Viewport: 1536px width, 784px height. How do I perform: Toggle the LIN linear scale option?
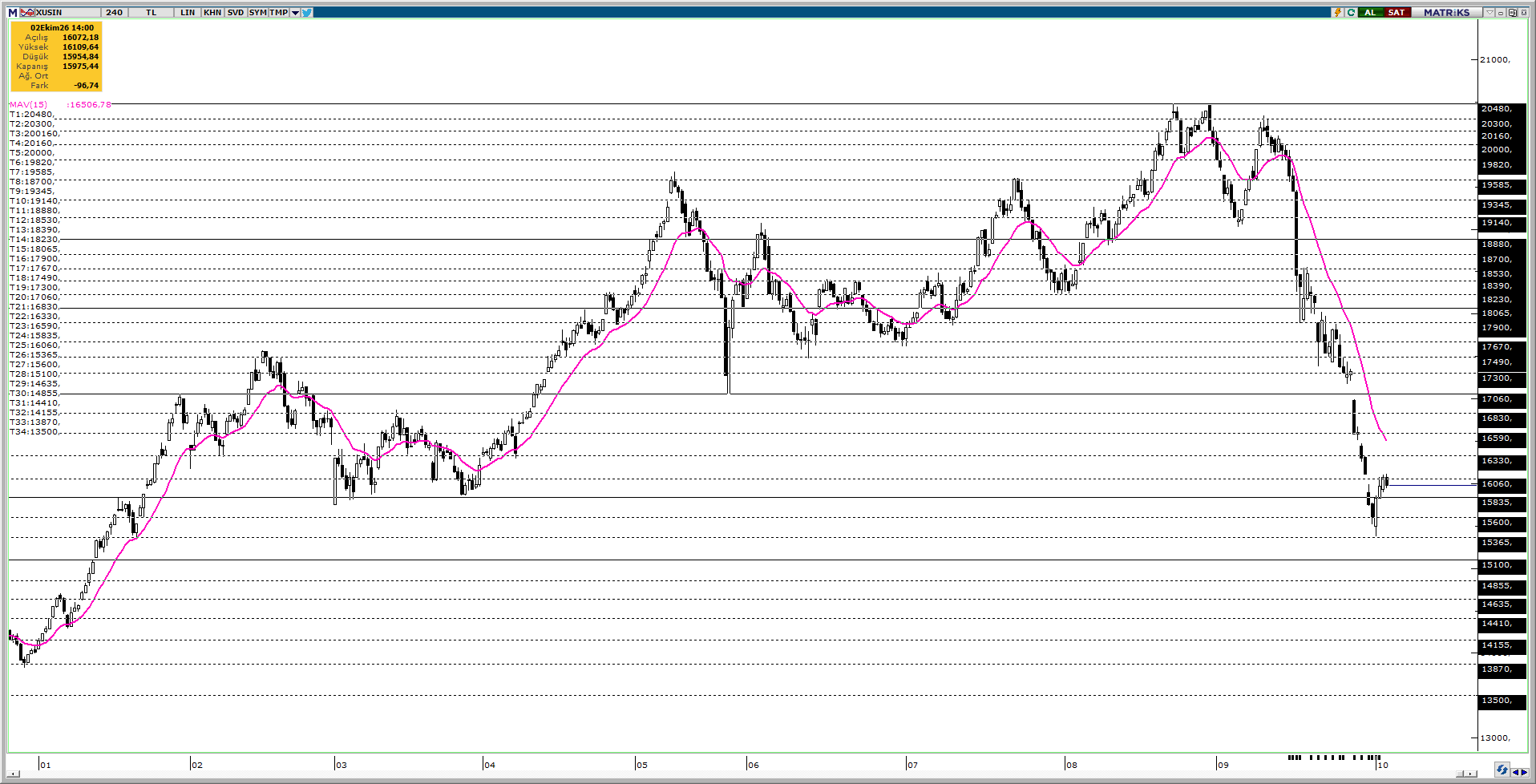(x=188, y=13)
